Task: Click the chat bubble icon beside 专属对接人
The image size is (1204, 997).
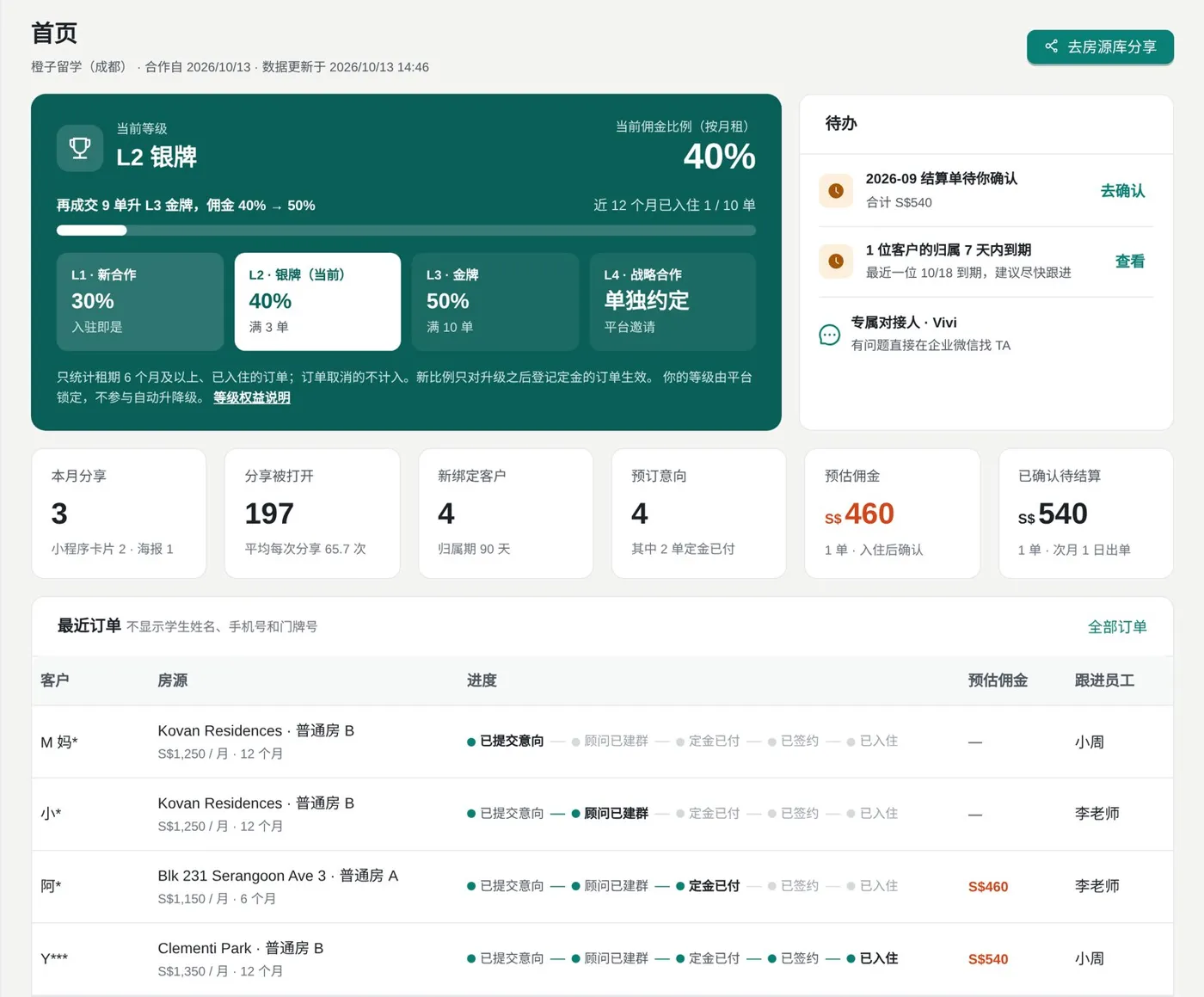Action: pyautogui.click(x=830, y=335)
